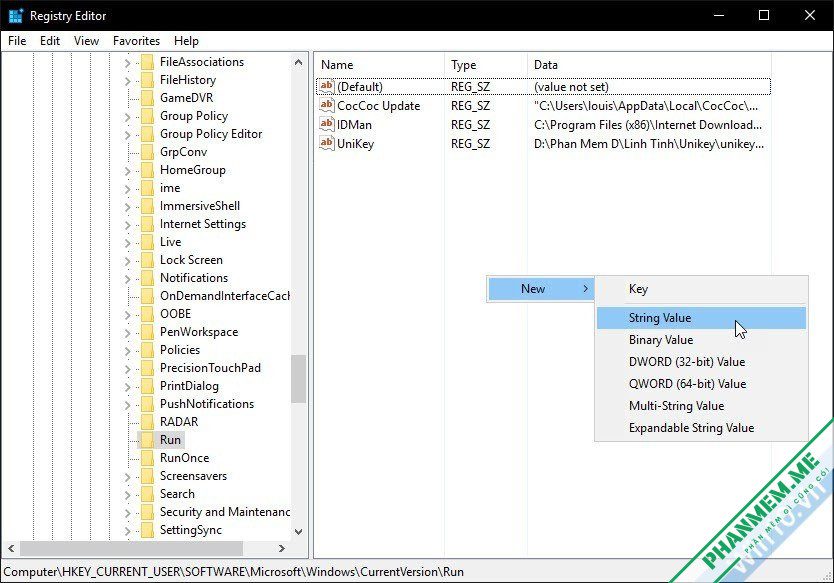Screen dimensions: 834x583
Task: Click the Group Policy Editor folder icon
Action: [x=147, y=134]
